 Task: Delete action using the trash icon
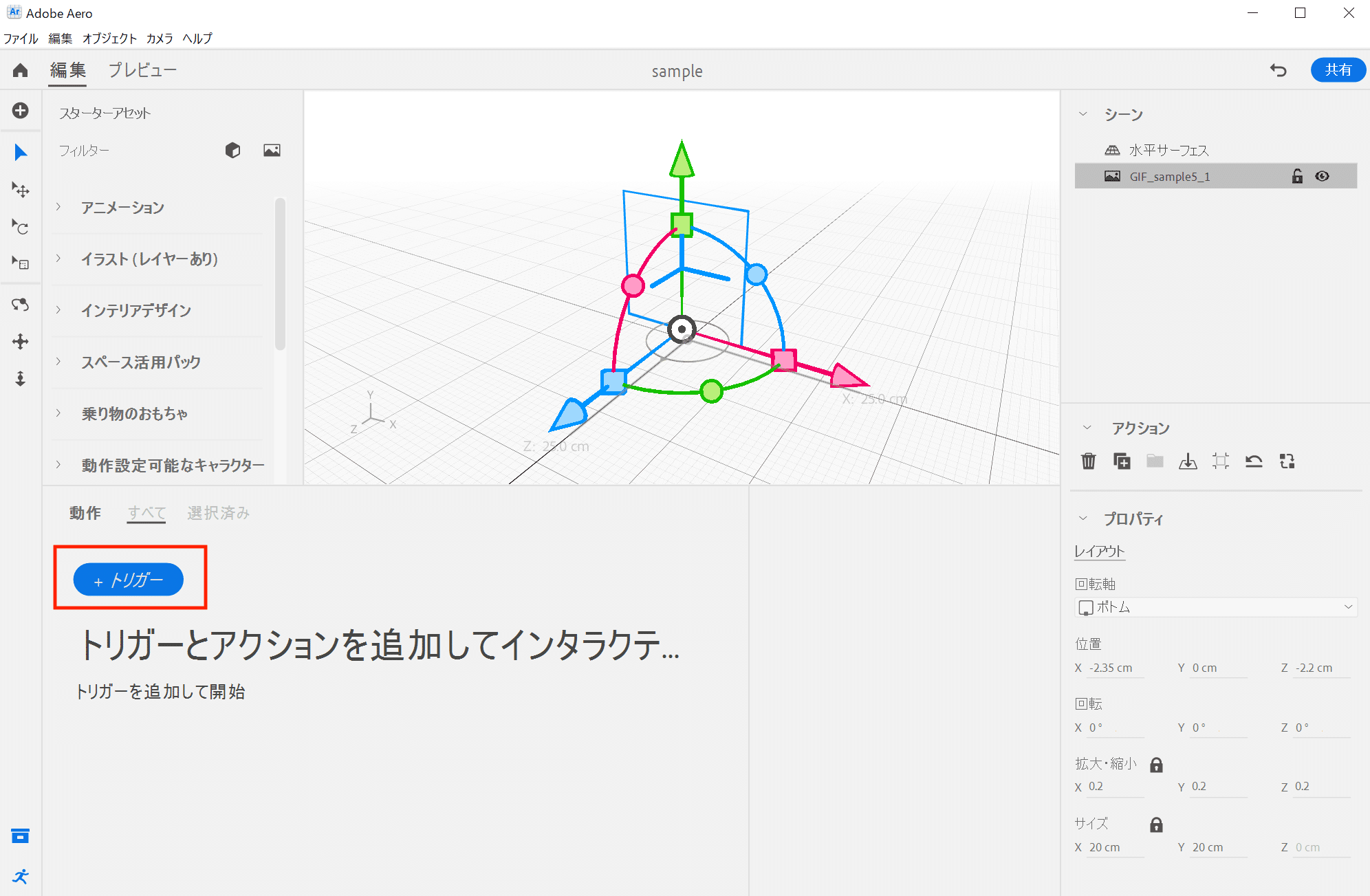(x=1089, y=461)
